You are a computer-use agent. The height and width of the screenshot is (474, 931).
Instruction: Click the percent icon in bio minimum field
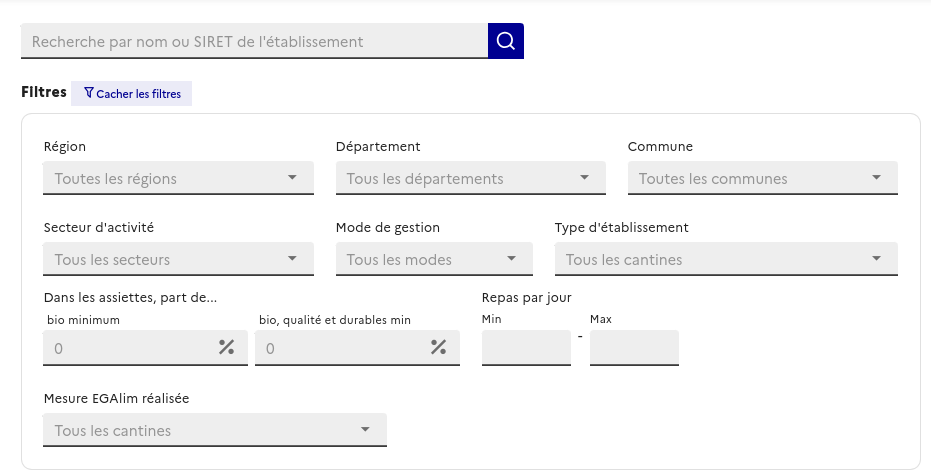226,348
